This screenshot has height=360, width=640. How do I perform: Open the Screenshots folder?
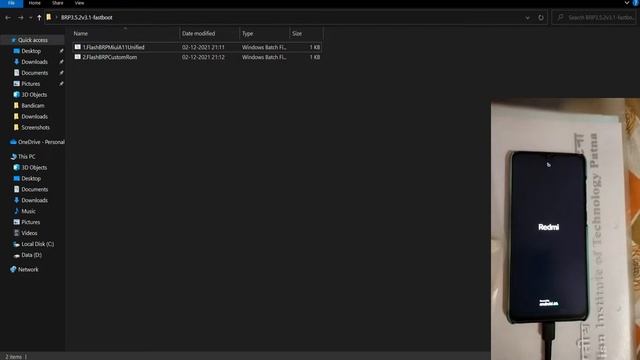point(36,127)
